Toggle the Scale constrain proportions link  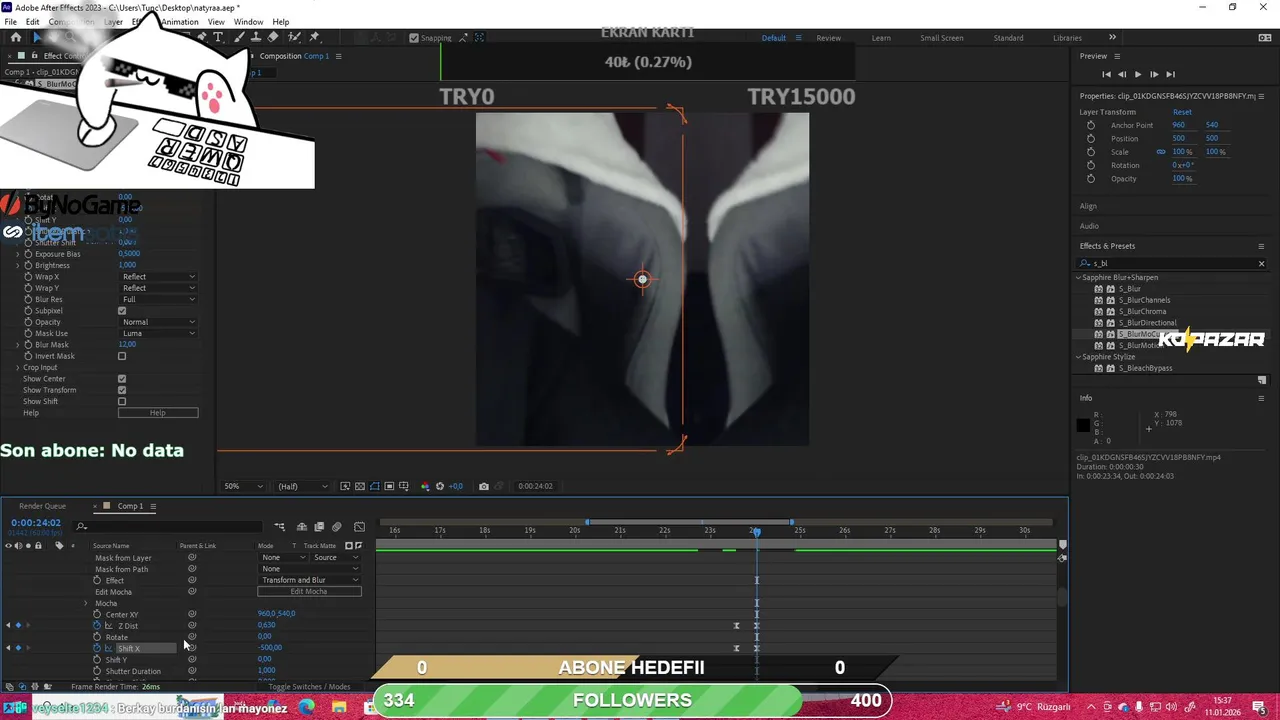coord(1161,152)
